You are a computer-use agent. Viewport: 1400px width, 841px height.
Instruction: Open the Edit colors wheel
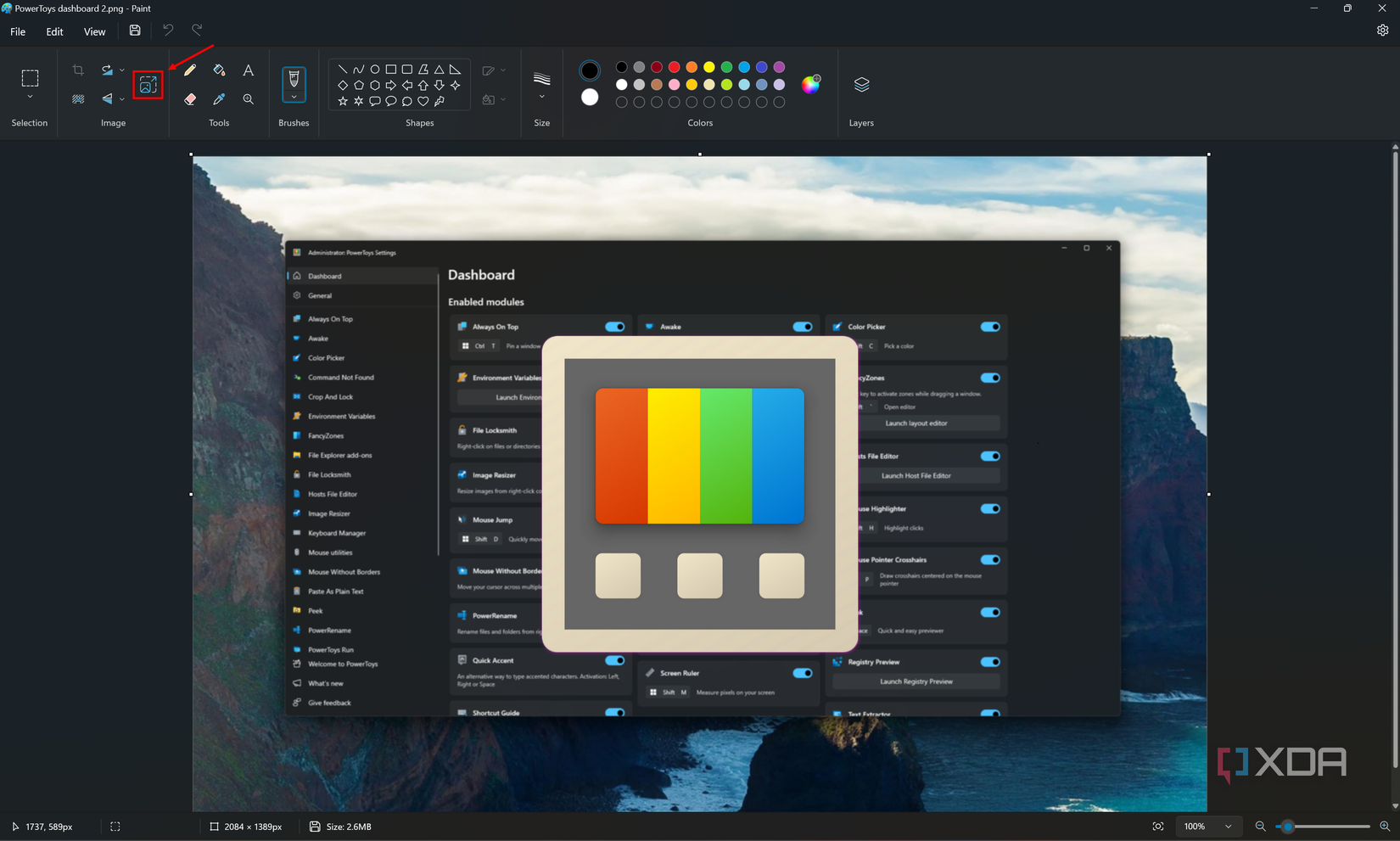point(811,83)
